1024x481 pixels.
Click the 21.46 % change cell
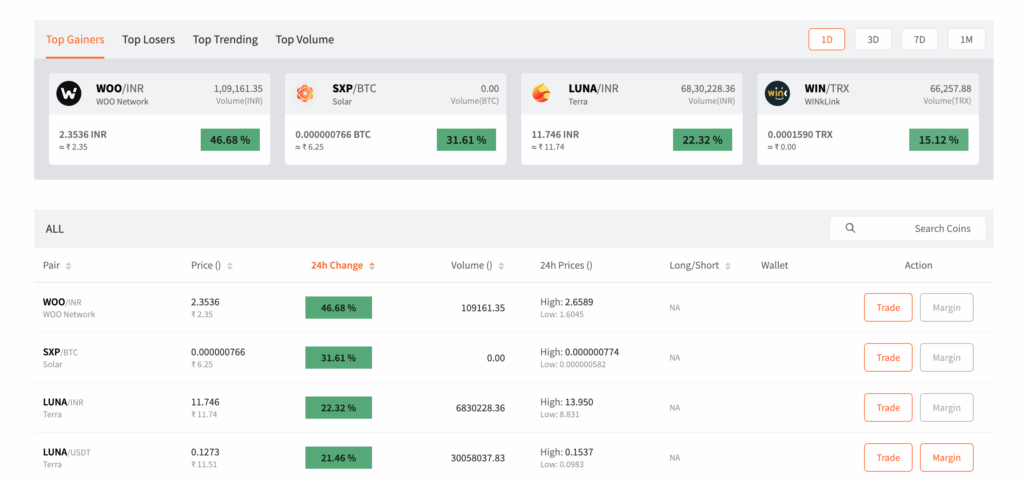click(338, 458)
